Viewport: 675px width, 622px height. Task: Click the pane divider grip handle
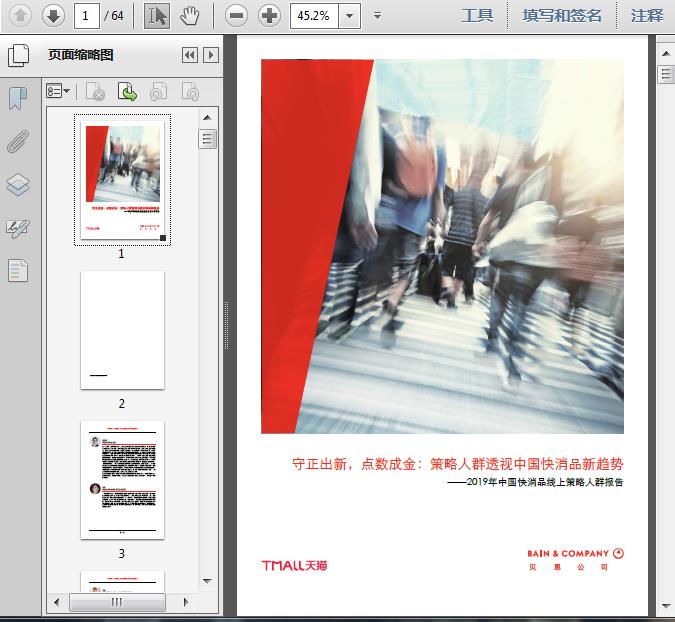pos(227,325)
